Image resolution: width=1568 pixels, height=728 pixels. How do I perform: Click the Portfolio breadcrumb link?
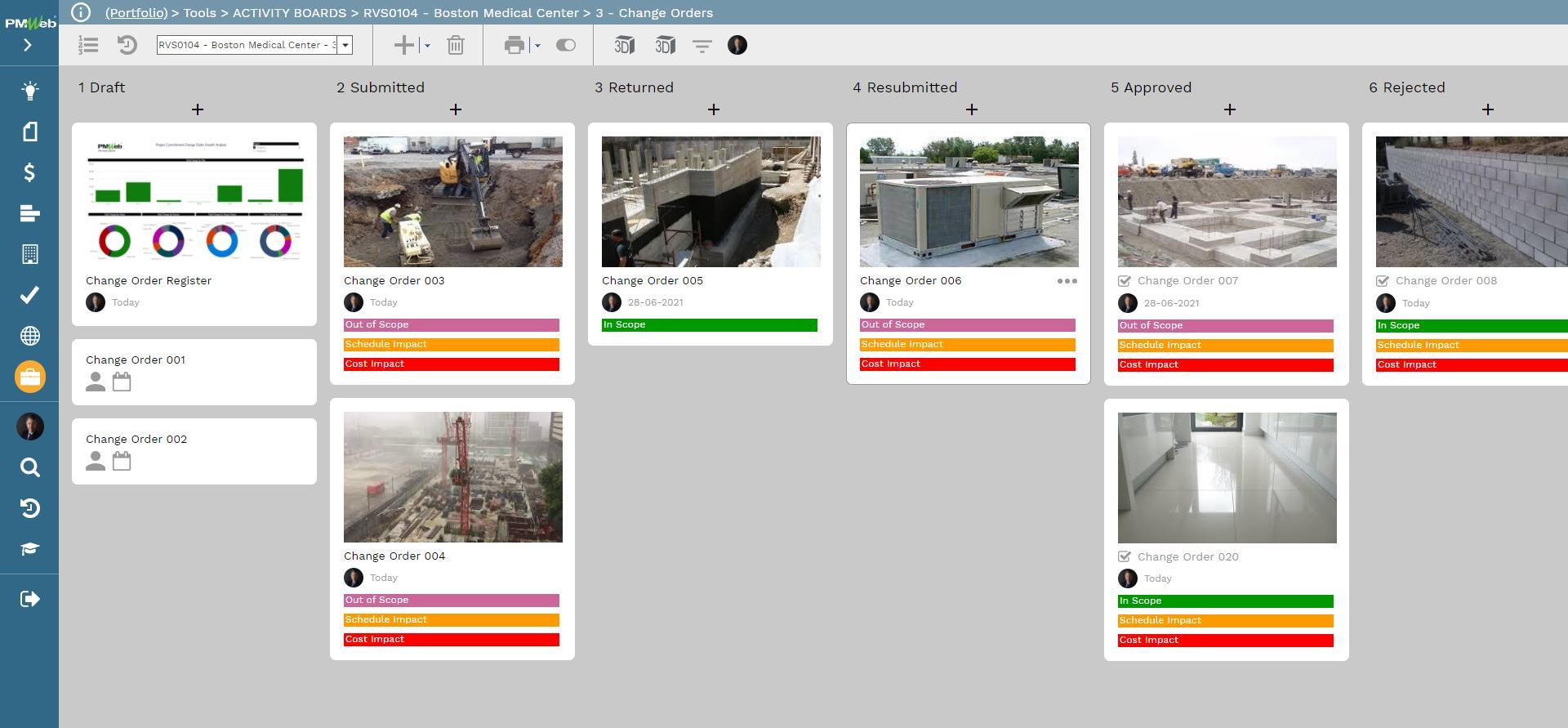[x=136, y=13]
